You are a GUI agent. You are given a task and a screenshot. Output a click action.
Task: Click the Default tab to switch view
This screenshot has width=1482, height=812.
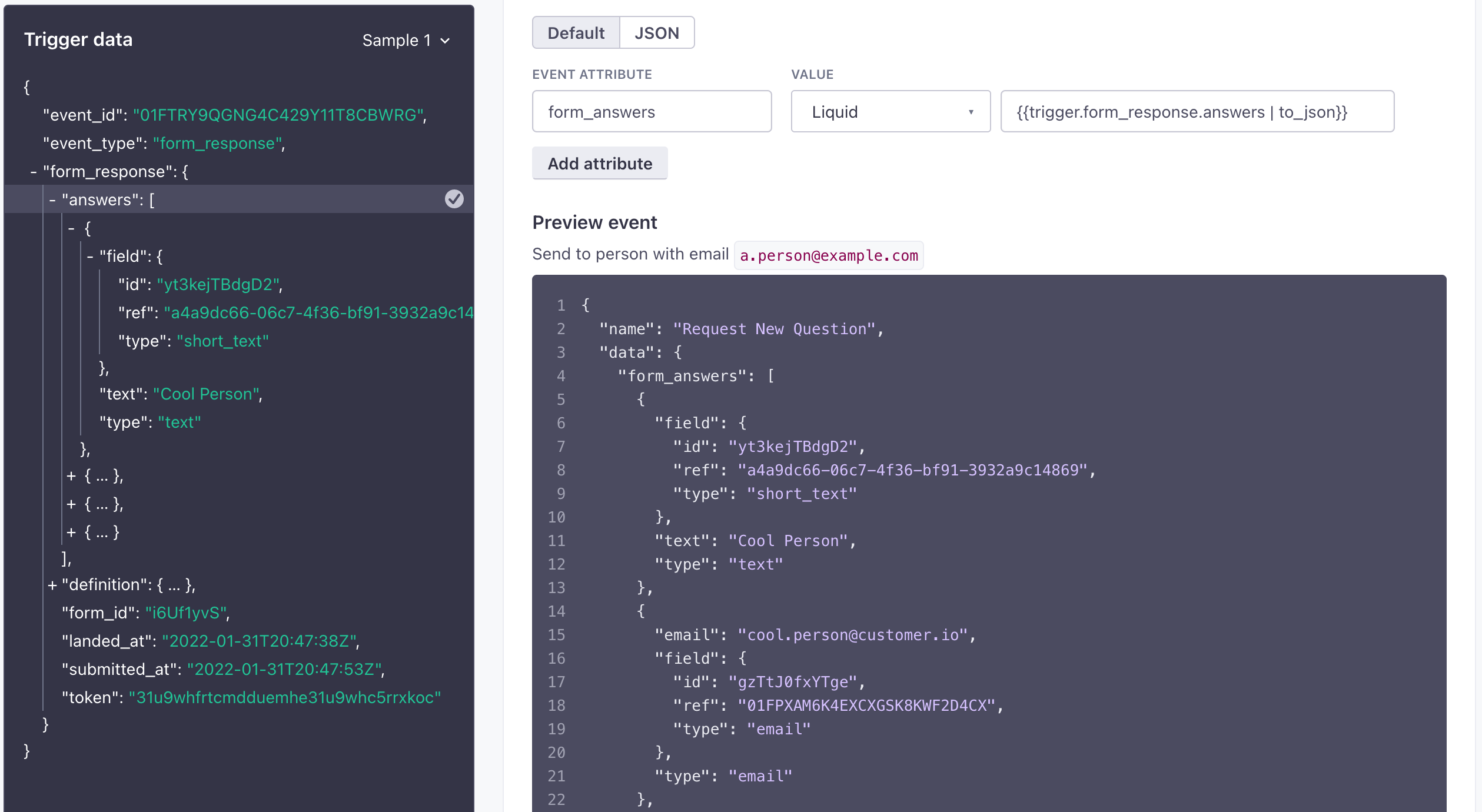pyautogui.click(x=575, y=32)
